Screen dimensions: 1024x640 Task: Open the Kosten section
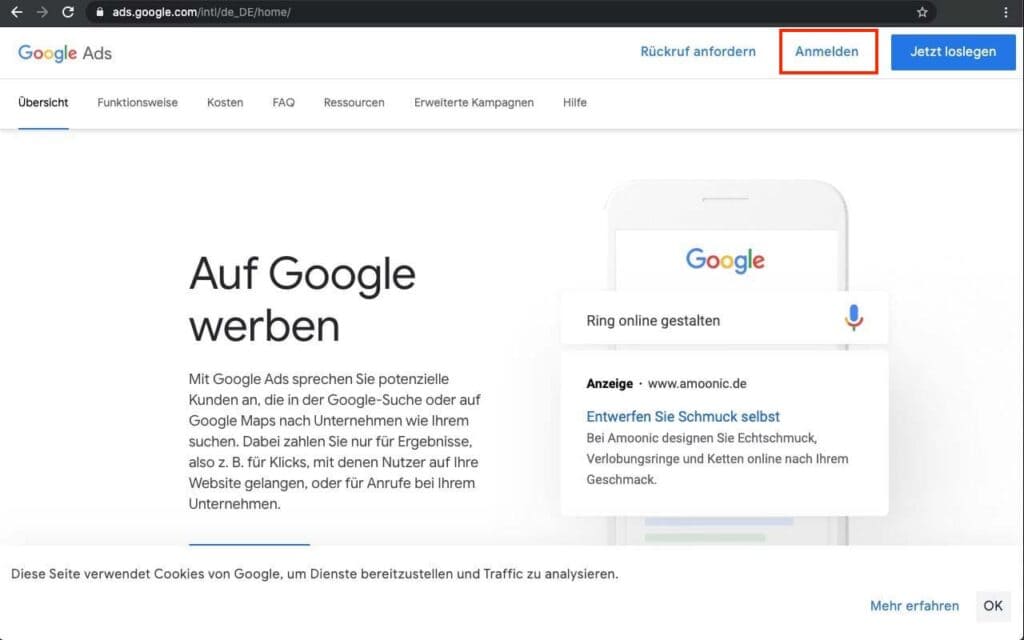coord(225,102)
